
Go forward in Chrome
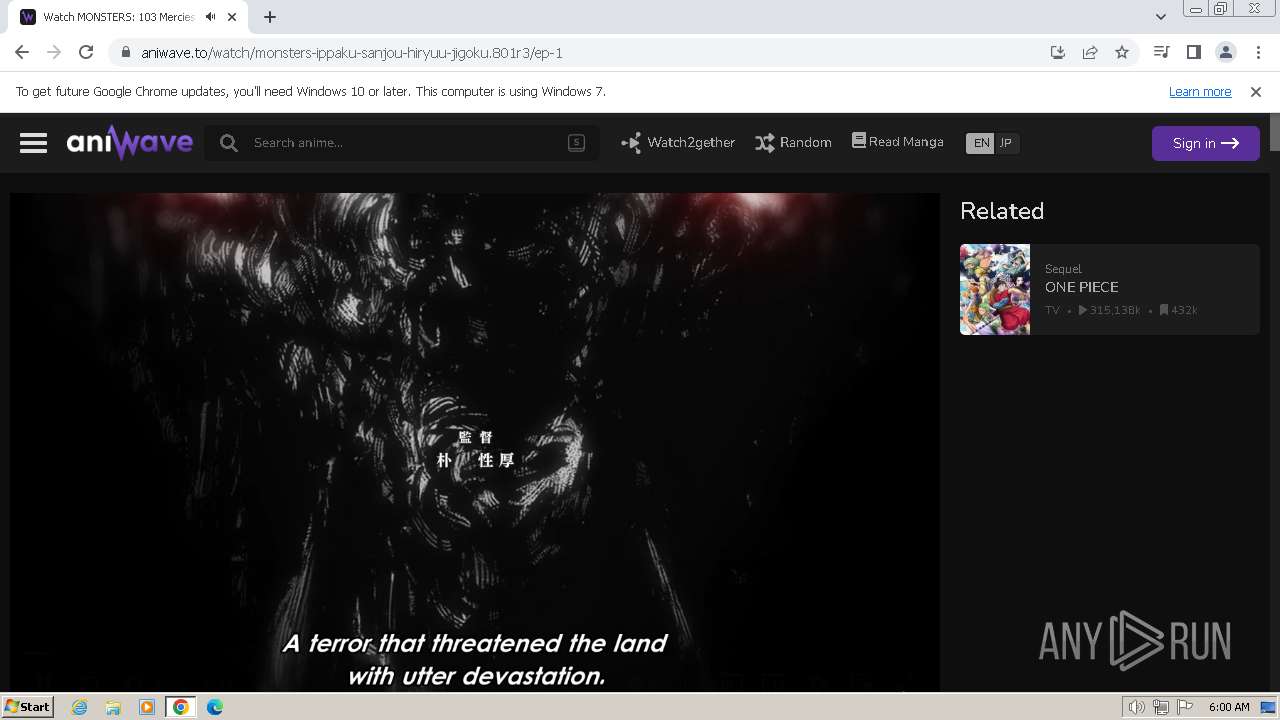(54, 52)
